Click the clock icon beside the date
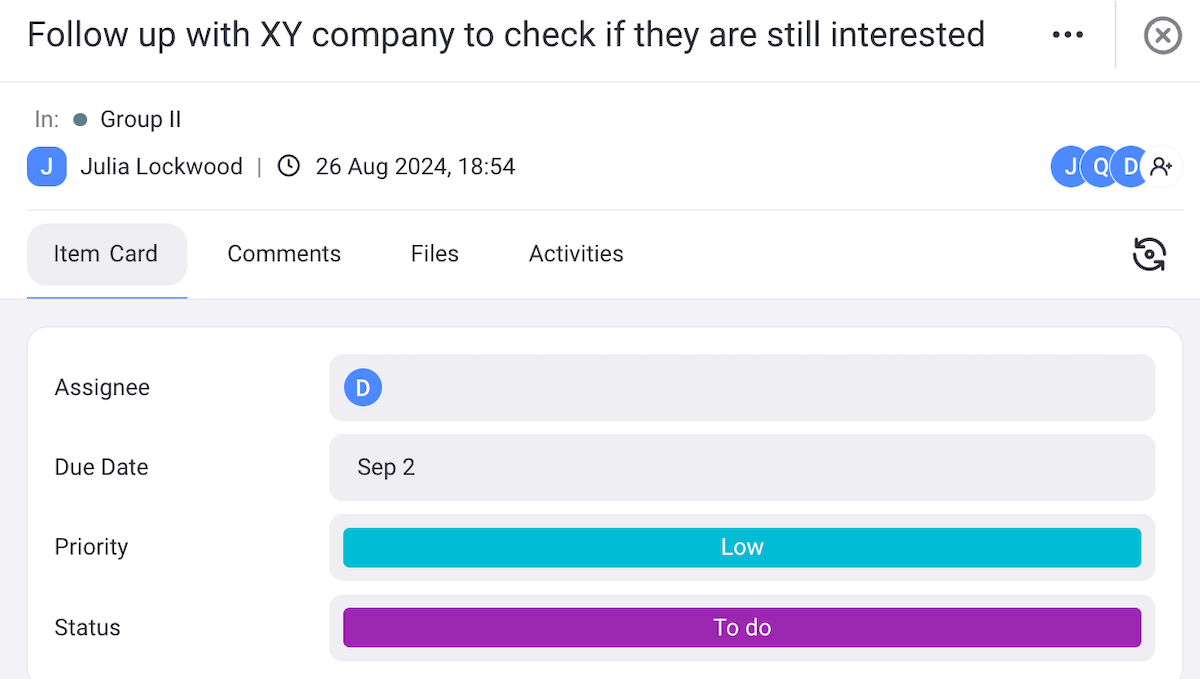This screenshot has width=1200, height=679. click(288, 167)
